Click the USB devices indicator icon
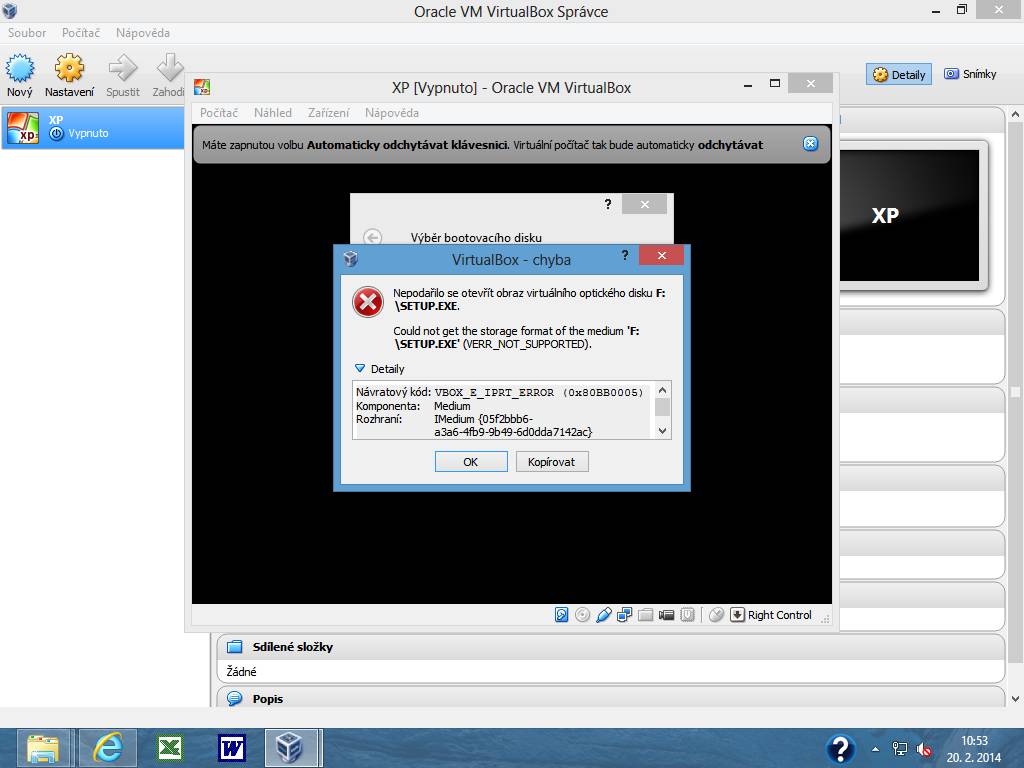1024x768 pixels. [x=603, y=615]
